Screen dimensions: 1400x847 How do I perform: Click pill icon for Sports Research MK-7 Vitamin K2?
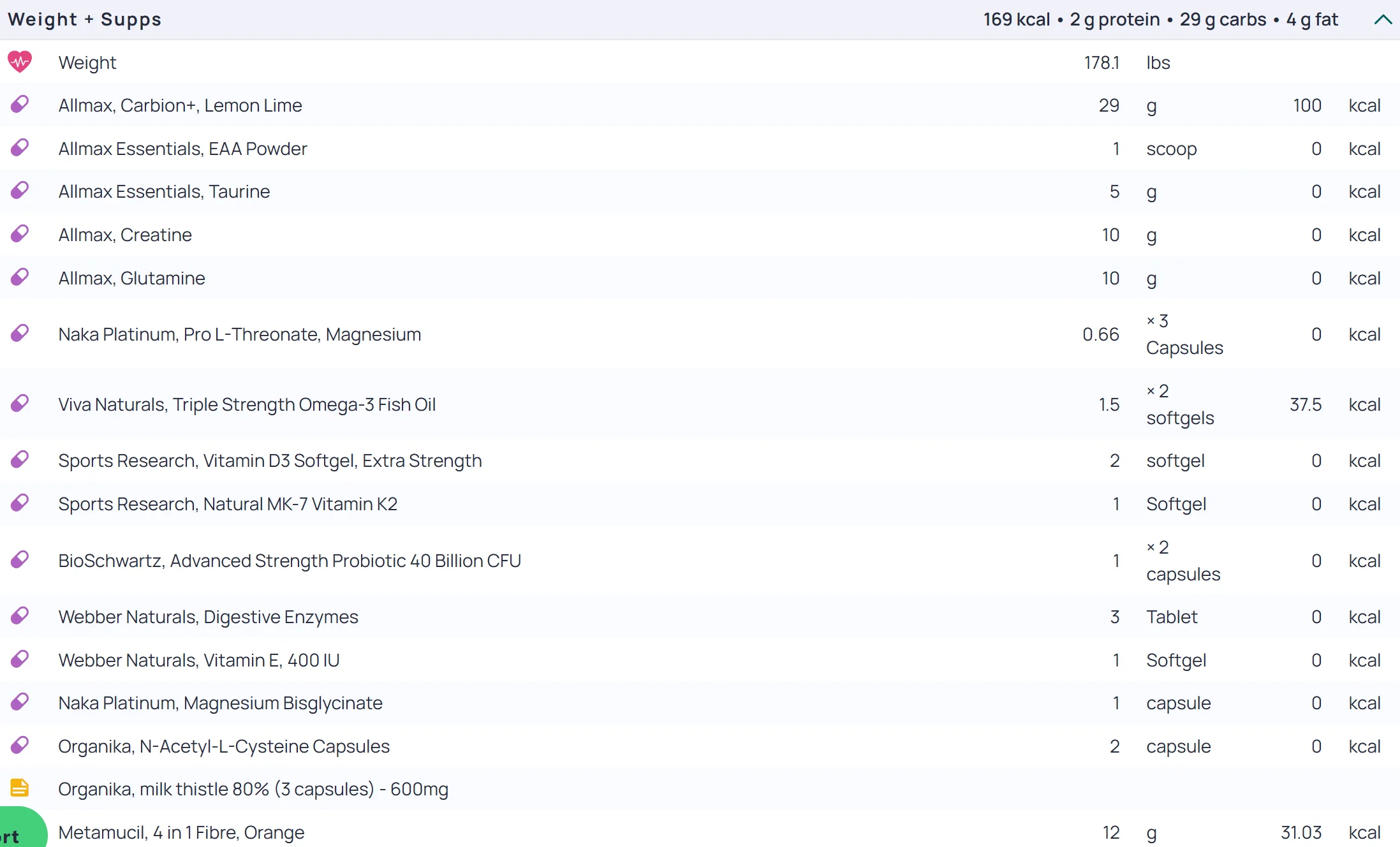pyautogui.click(x=20, y=503)
